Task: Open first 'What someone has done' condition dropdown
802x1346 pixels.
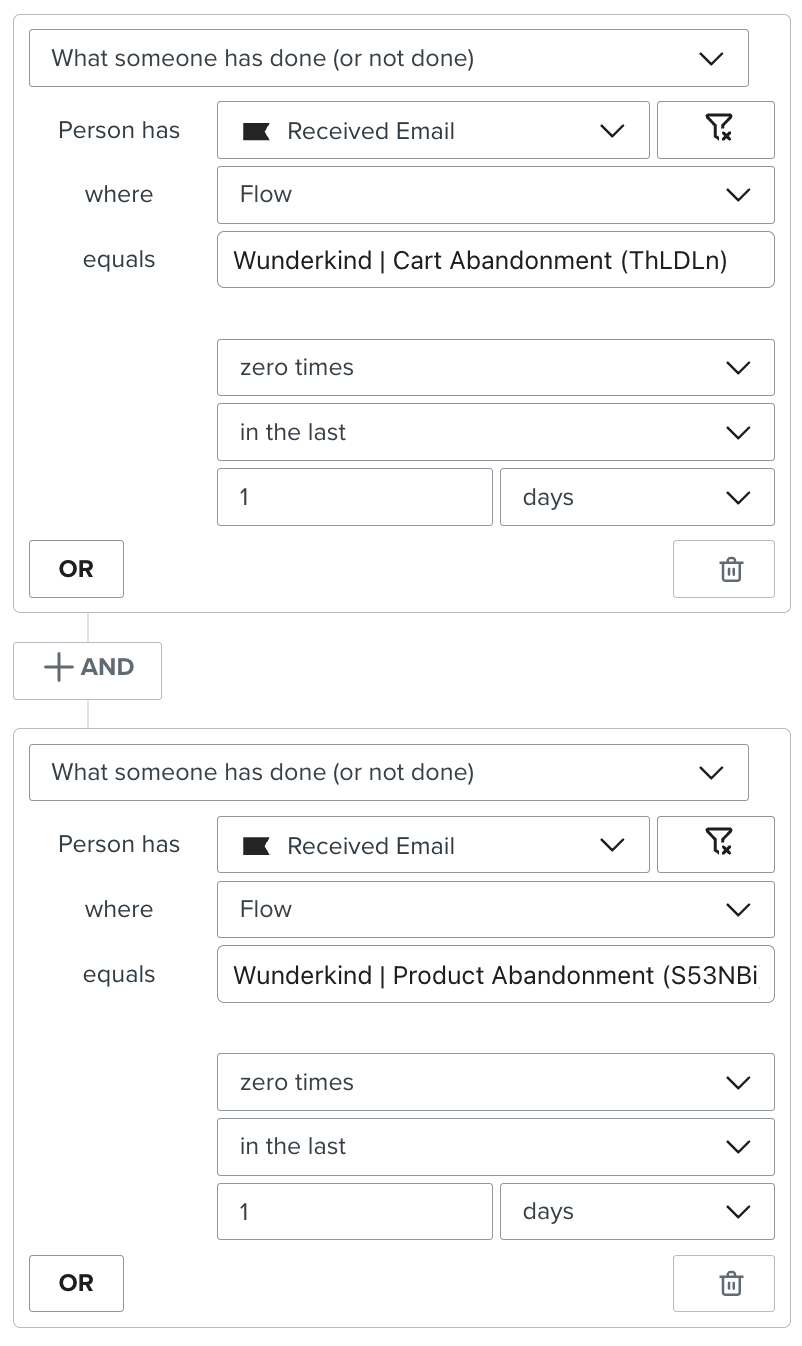Action: 388,58
